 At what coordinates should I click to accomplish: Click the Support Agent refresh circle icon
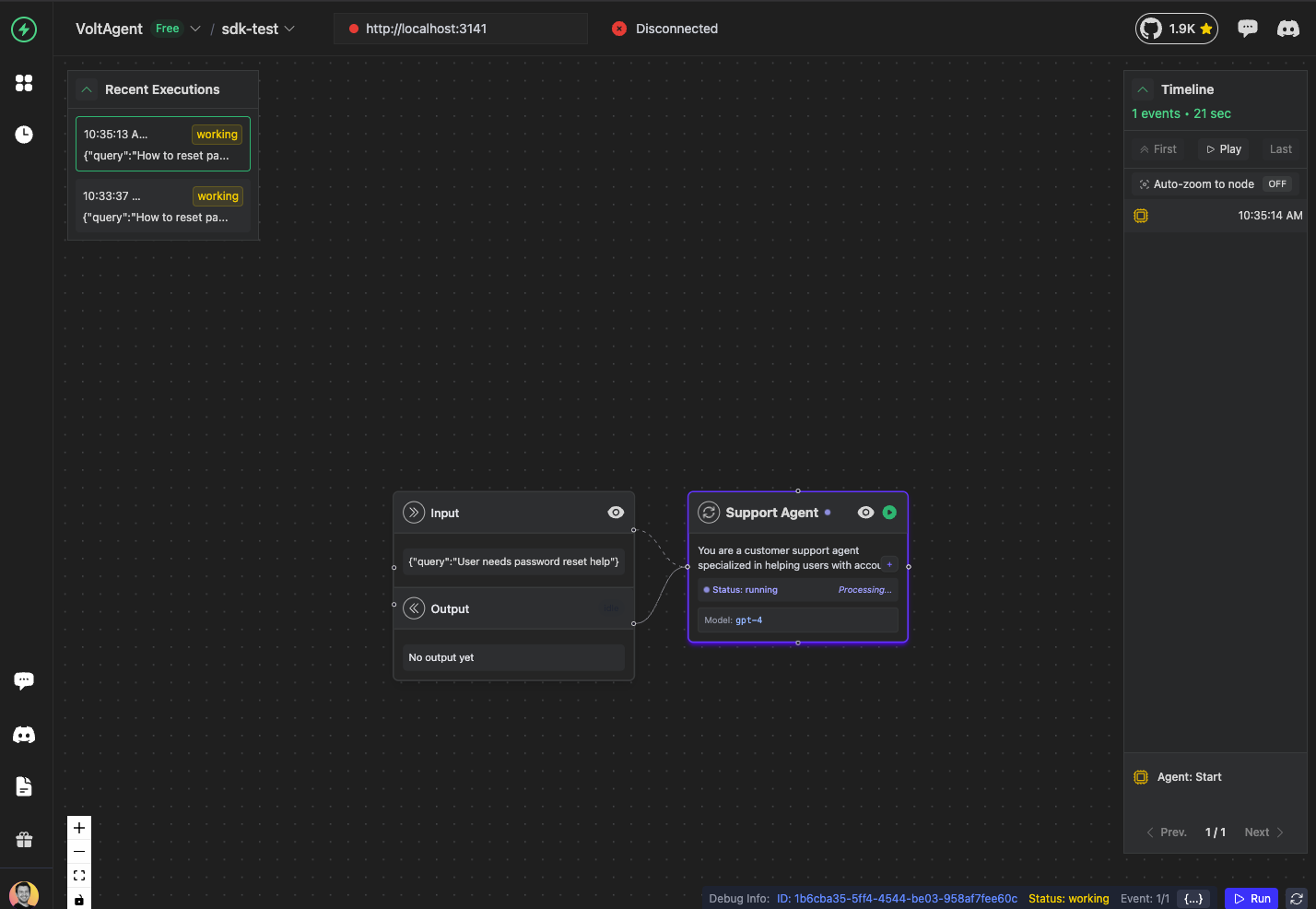[709, 513]
